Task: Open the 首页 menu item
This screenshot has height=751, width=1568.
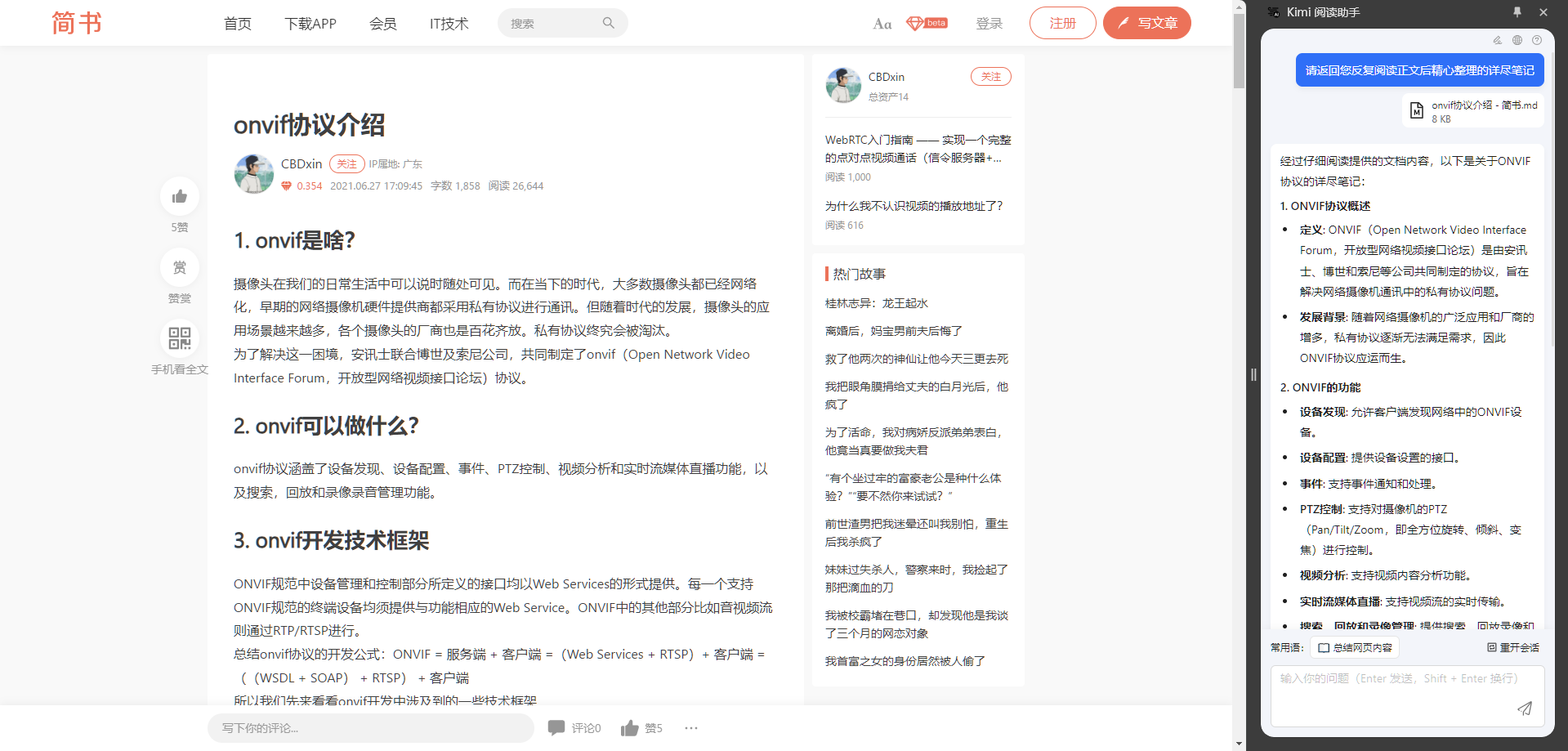Action: click(237, 24)
